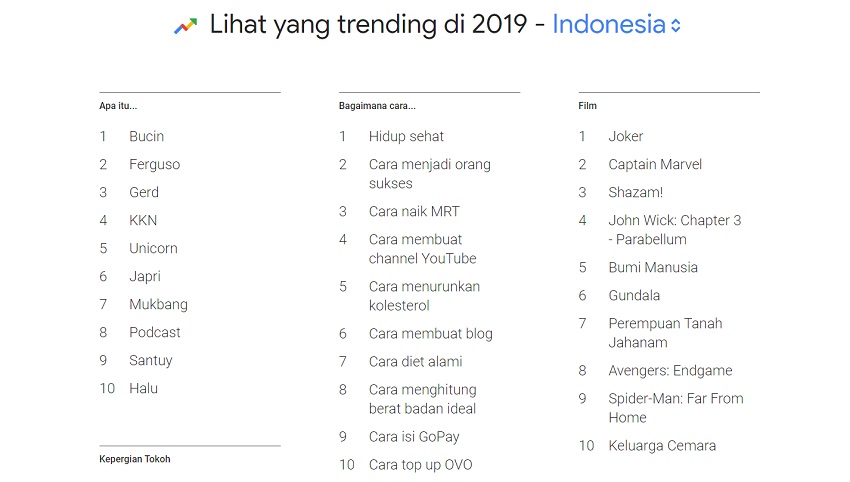
Task: Open the Indonesia country dropdown
Action: (608, 25)
